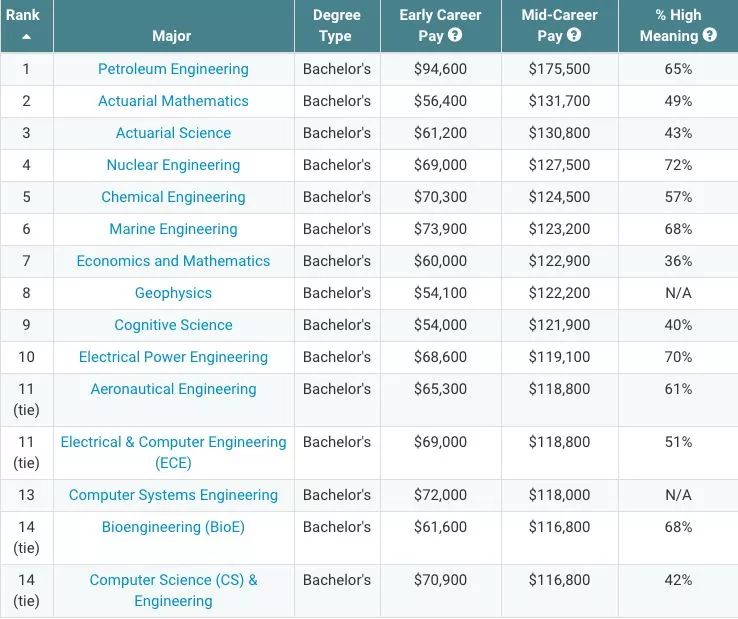Screen dimensions: 738x619
Task: Open the Bioengineering (BioE) link
Action: (173, 527)
